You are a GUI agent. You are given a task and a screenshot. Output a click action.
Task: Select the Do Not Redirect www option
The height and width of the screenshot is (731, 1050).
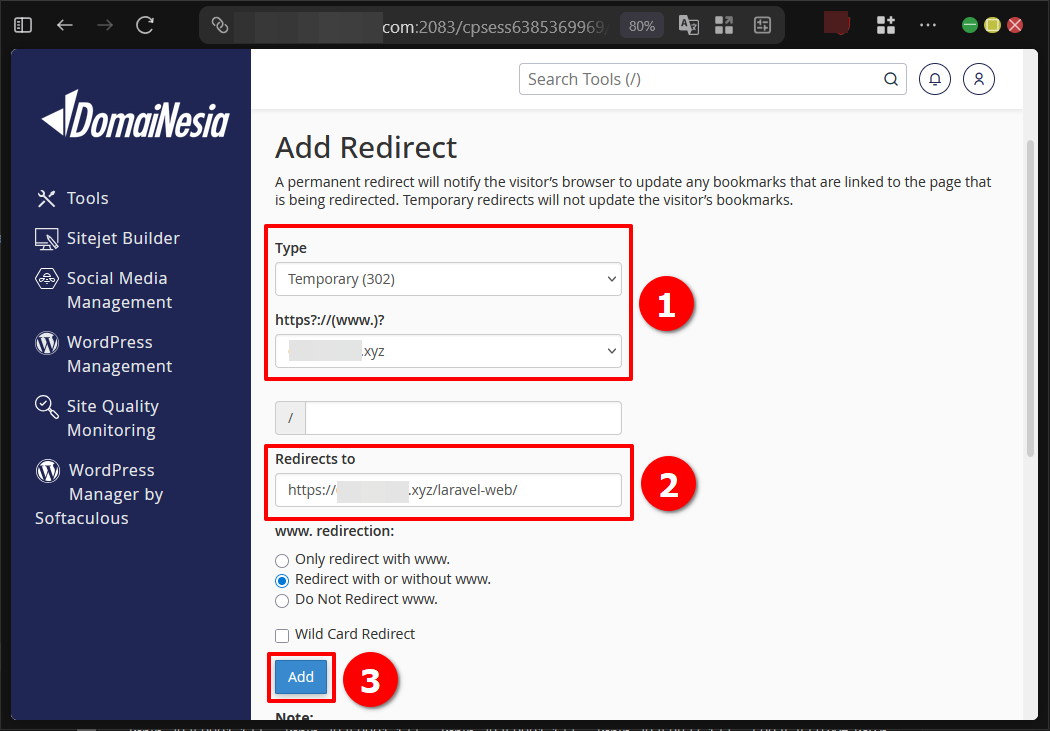[x=281, y=599]
